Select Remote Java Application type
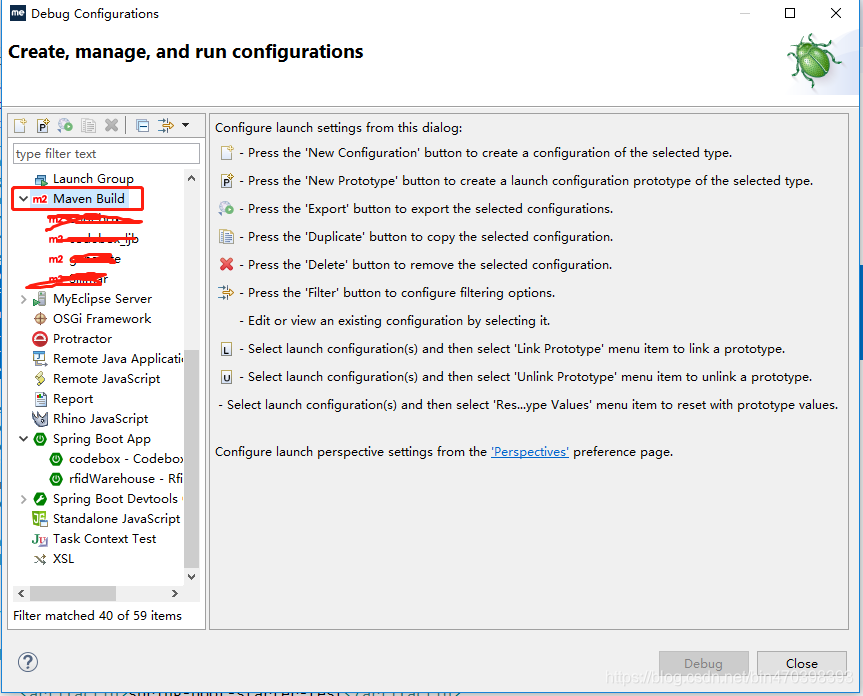The width and height of the screenshot is (863, 696). coord(118,359)
